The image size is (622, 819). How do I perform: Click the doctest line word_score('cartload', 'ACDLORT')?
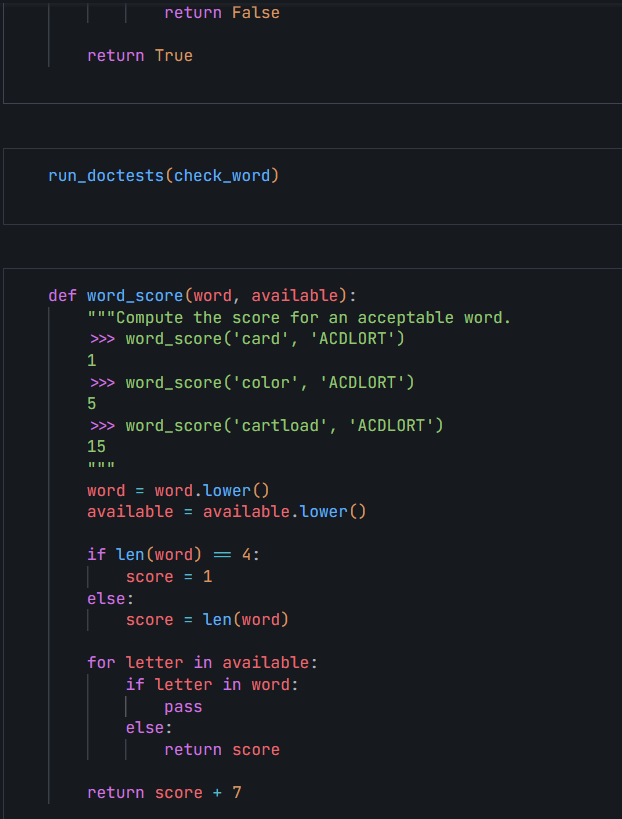click(x=266, y=426)
